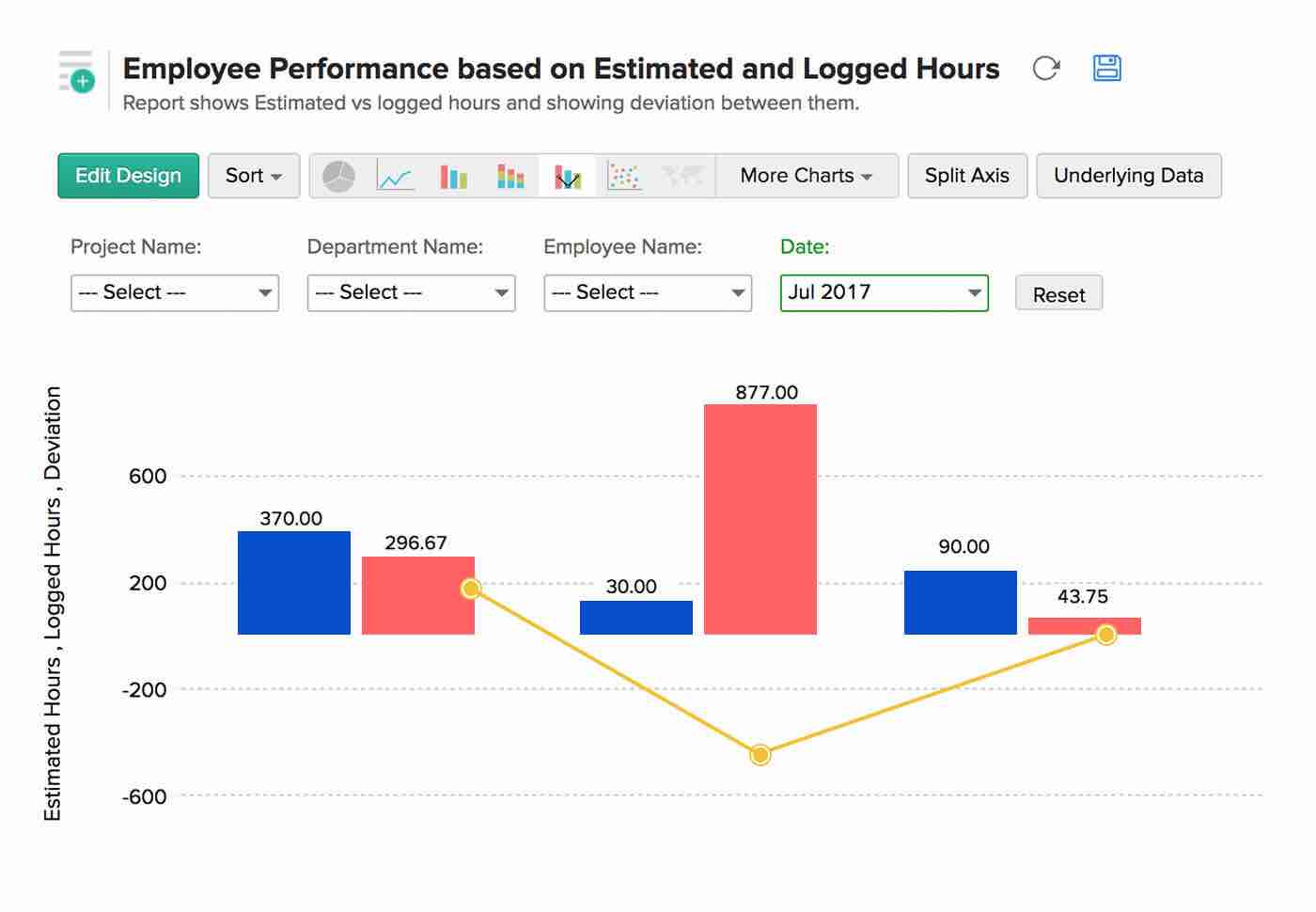1316x912 pixels.
Task: Reset all report filters
Action: pyautogui.click(x=1058, y=293)
